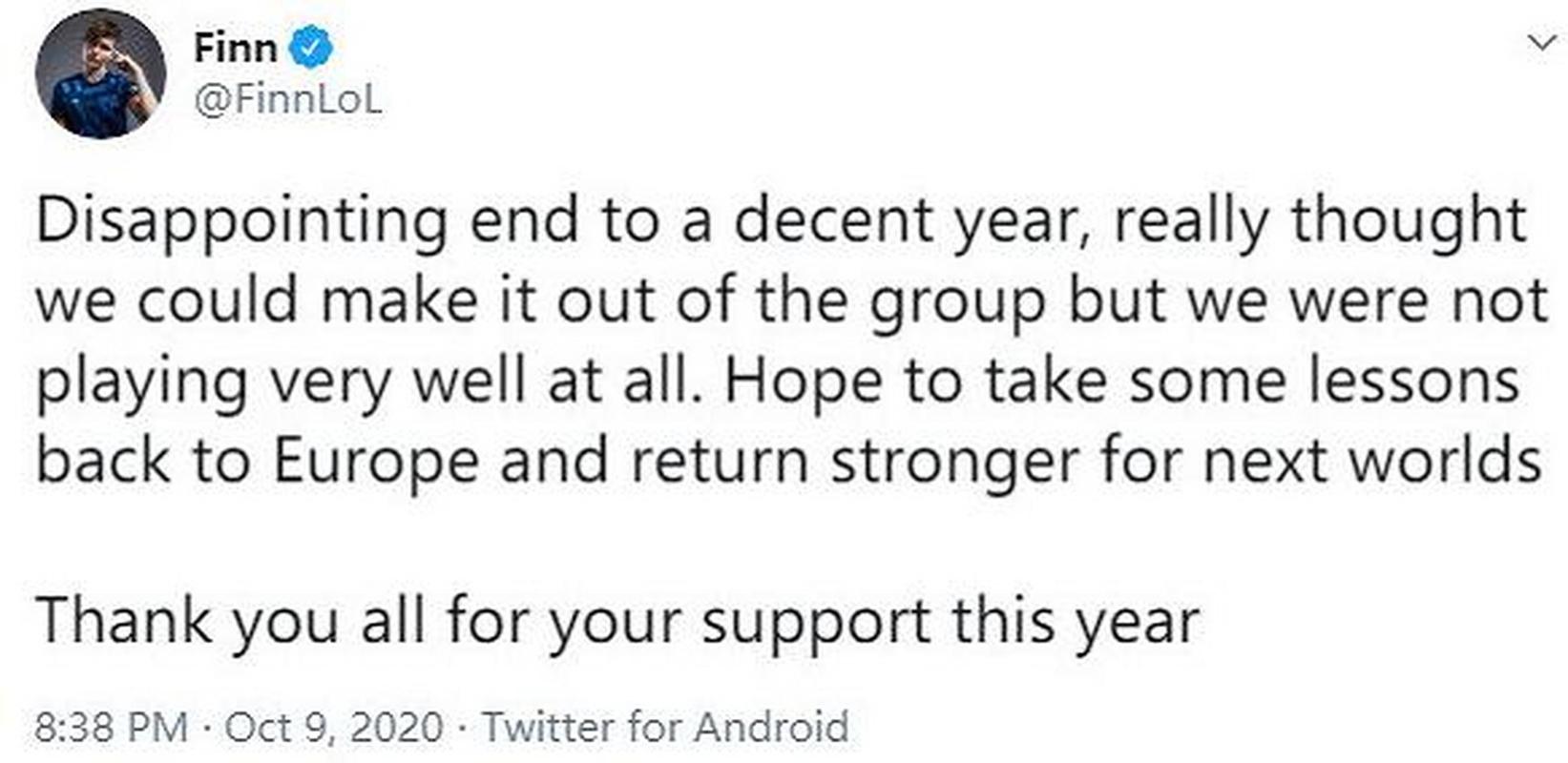Open Finn's profile picture avatar
The height and width of the screenshot is (763, 1568).
100,74
